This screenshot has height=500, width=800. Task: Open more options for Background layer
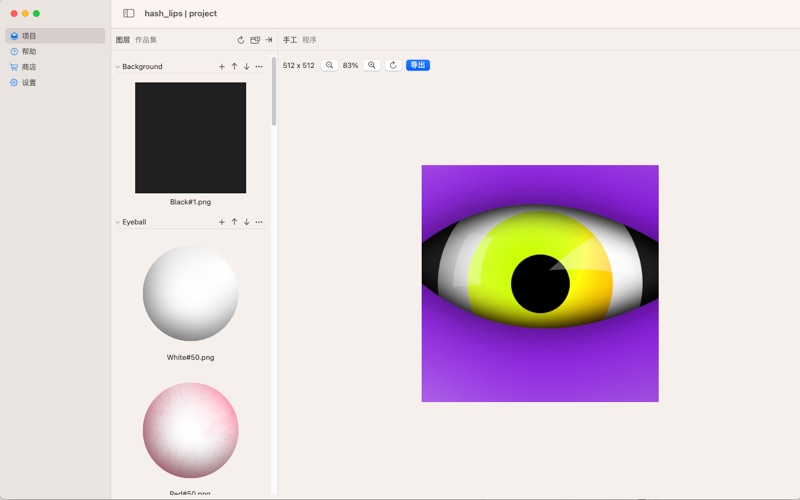tap(259, 67)
